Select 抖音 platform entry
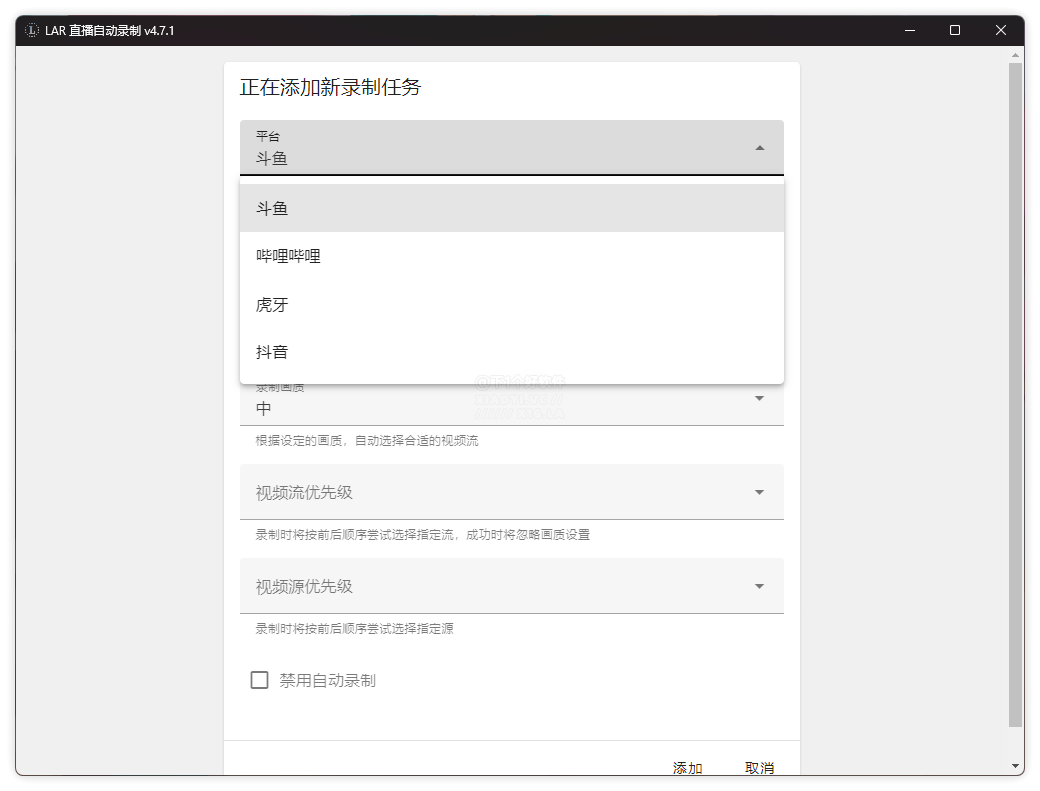 pyautogui.click(x=511, y=352)
